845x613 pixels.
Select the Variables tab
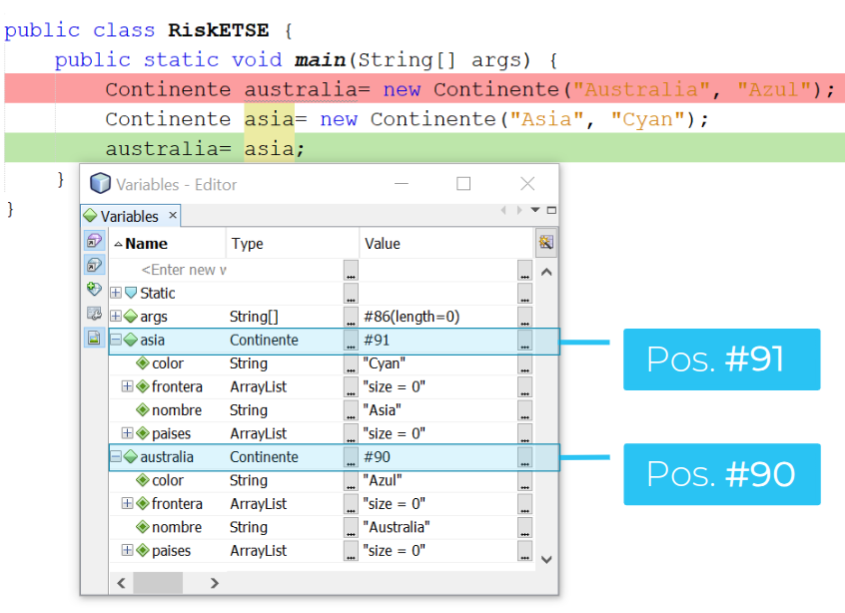[x=128, y=216]
